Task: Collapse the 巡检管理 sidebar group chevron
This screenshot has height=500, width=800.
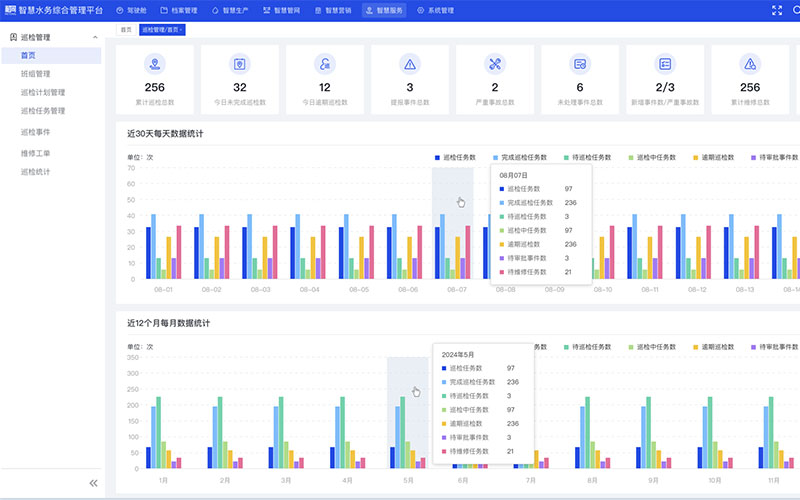Action: (95, 37)
